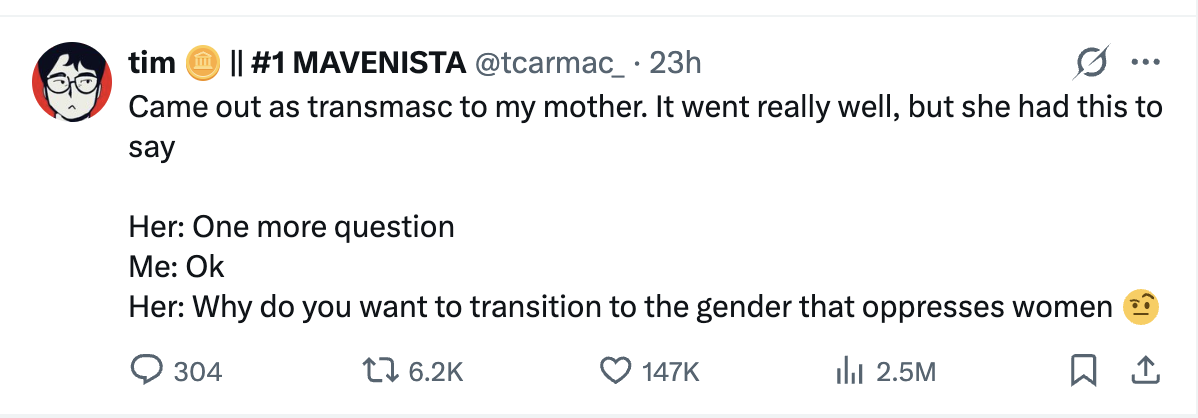Open the @tcarmac_ handle link
Image resolution: width=1198 pixels, height=418 pixels.
(x=549, y=64)
